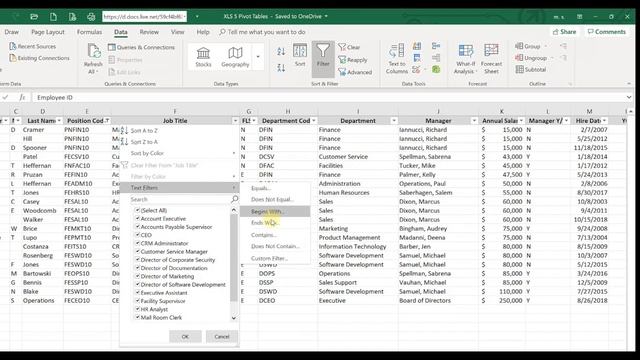Expand the formula bar chevron
The image size is (640, 360).
pos(629,98)
